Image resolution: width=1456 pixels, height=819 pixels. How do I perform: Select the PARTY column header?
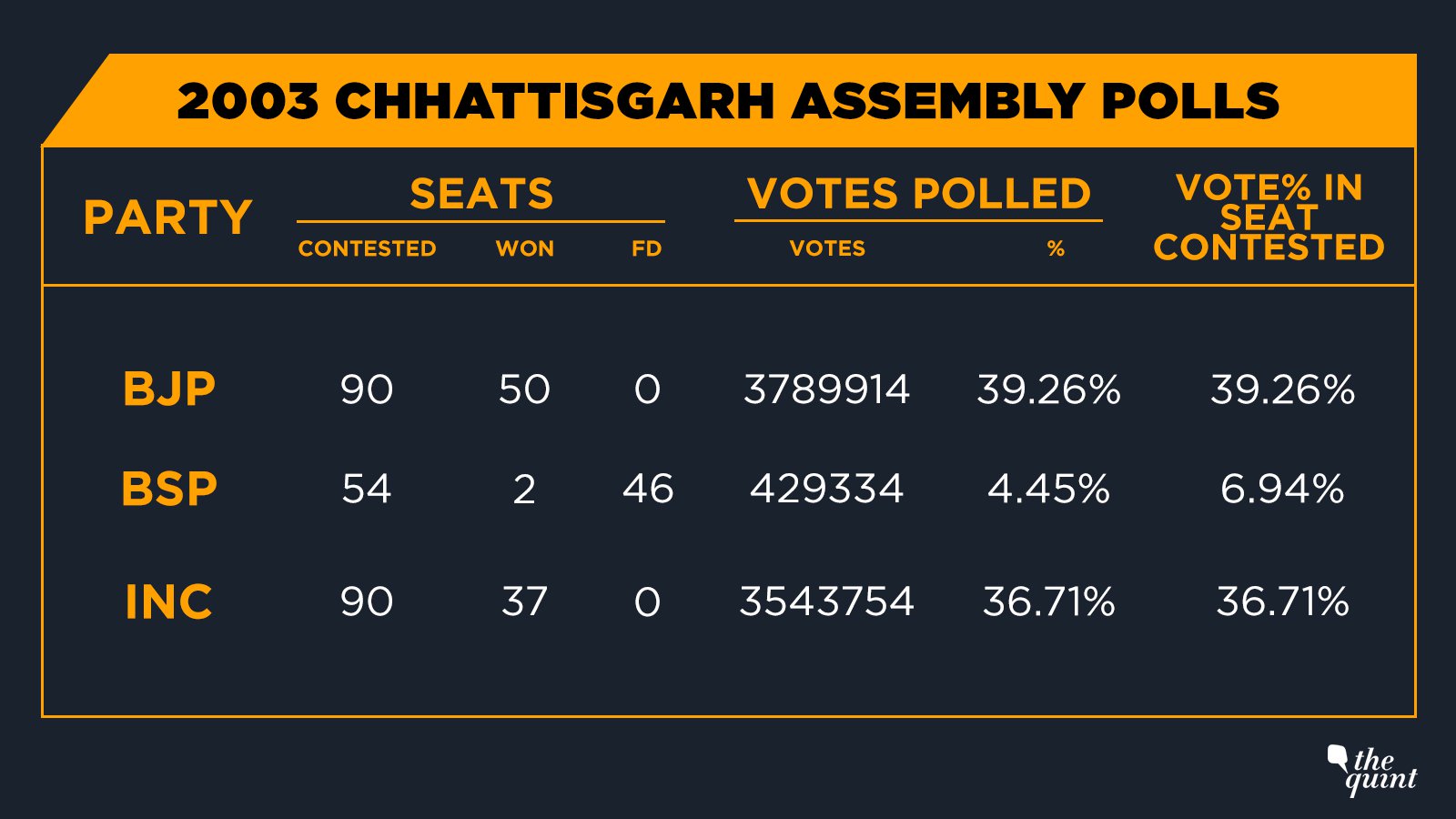167,217
